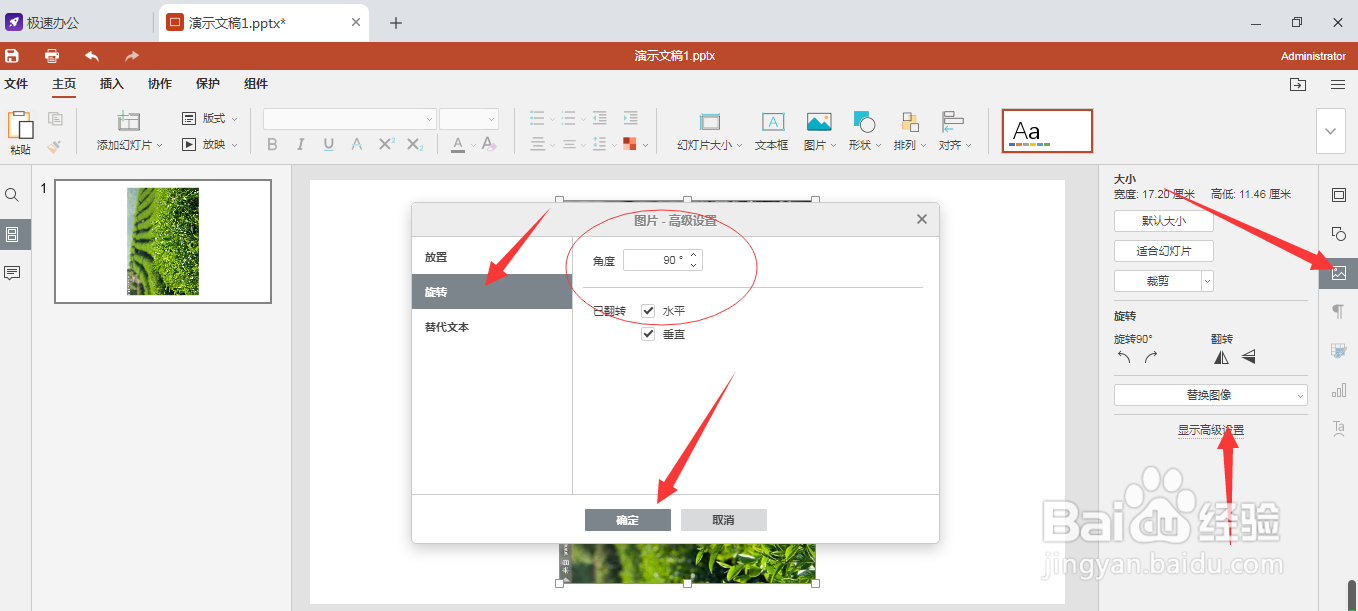Rotate image 90° counterclockwise
1358x611 pixels.
[x=1124, y=357]
